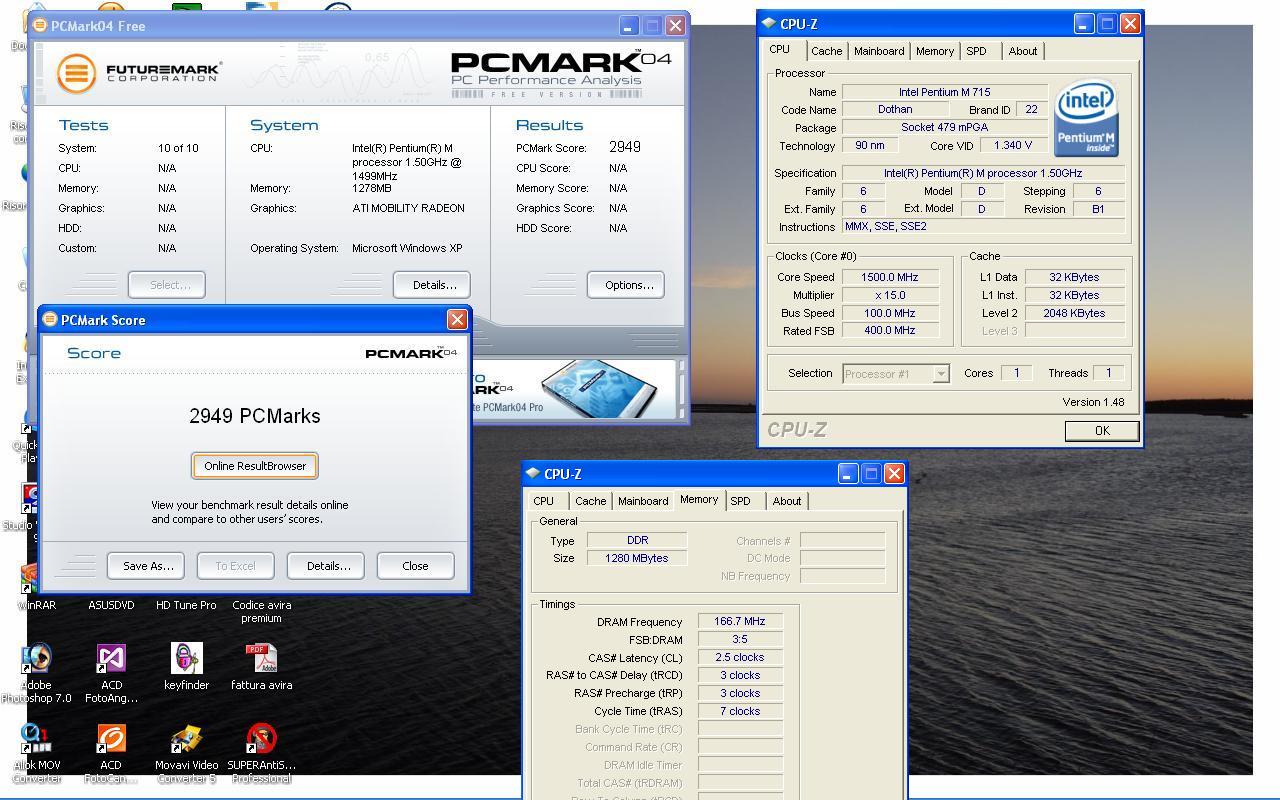This screenshot has height=800, width=1280.
Task: Switch to Memory tab in upper CPU-Z window
Action: [x=935, y=51]
